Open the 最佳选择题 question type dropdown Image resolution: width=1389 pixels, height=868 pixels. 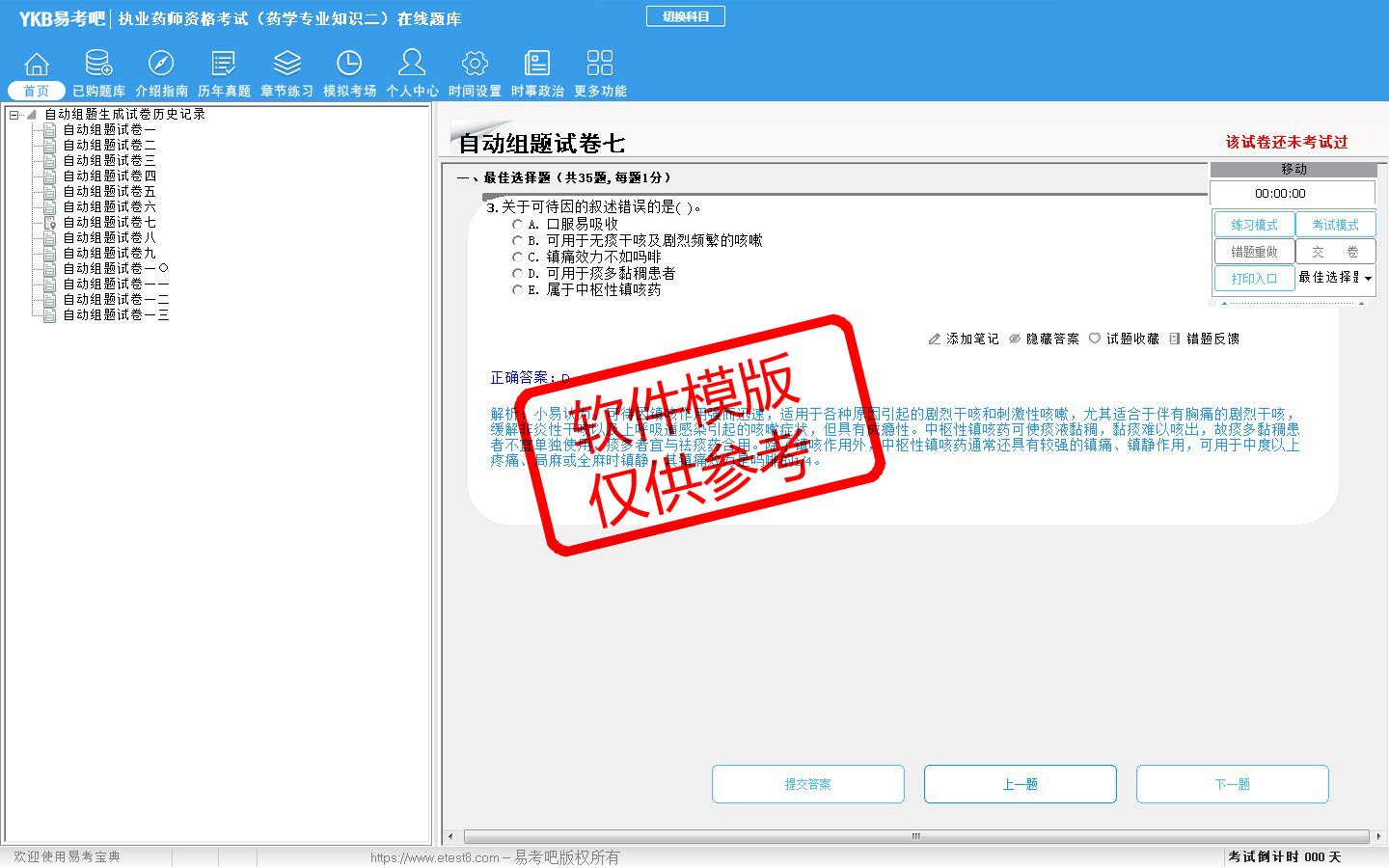tap(1368, 279)
